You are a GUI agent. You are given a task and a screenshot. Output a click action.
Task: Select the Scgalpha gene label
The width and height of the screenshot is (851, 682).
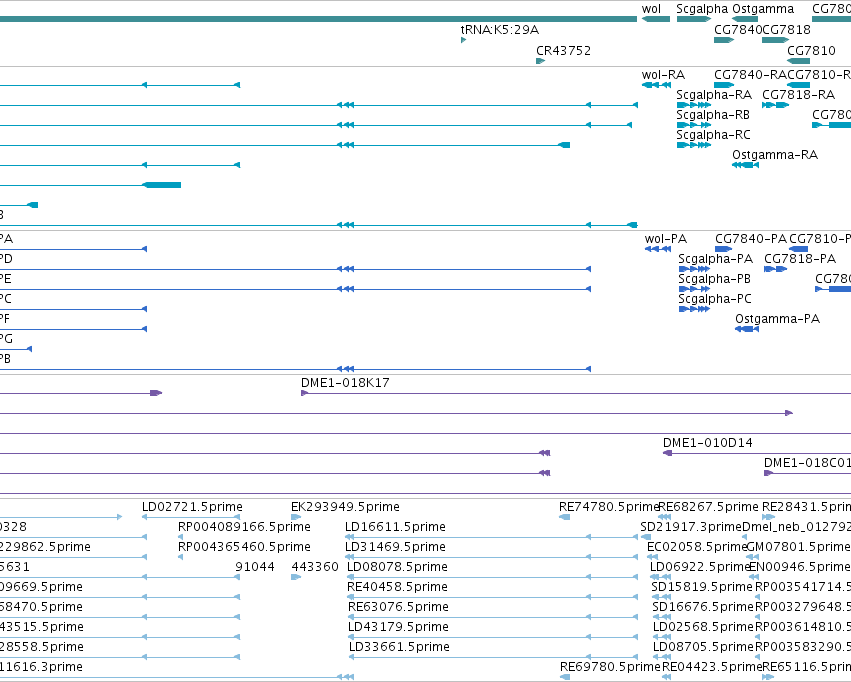(702, 9)
